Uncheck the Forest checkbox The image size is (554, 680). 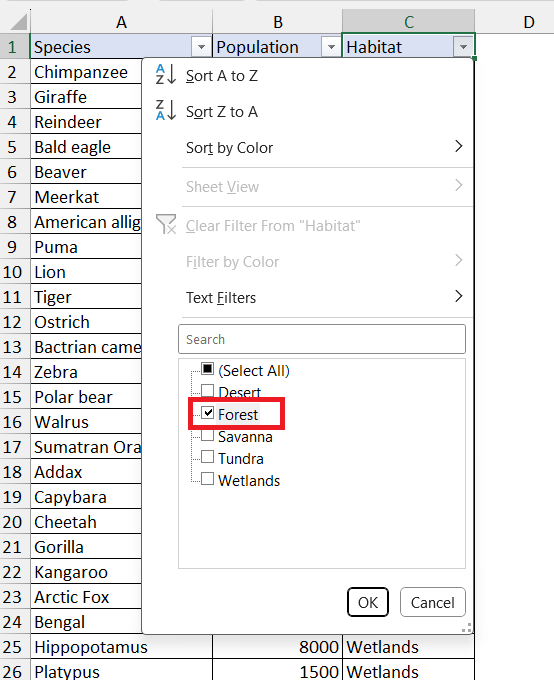(208, 412)
